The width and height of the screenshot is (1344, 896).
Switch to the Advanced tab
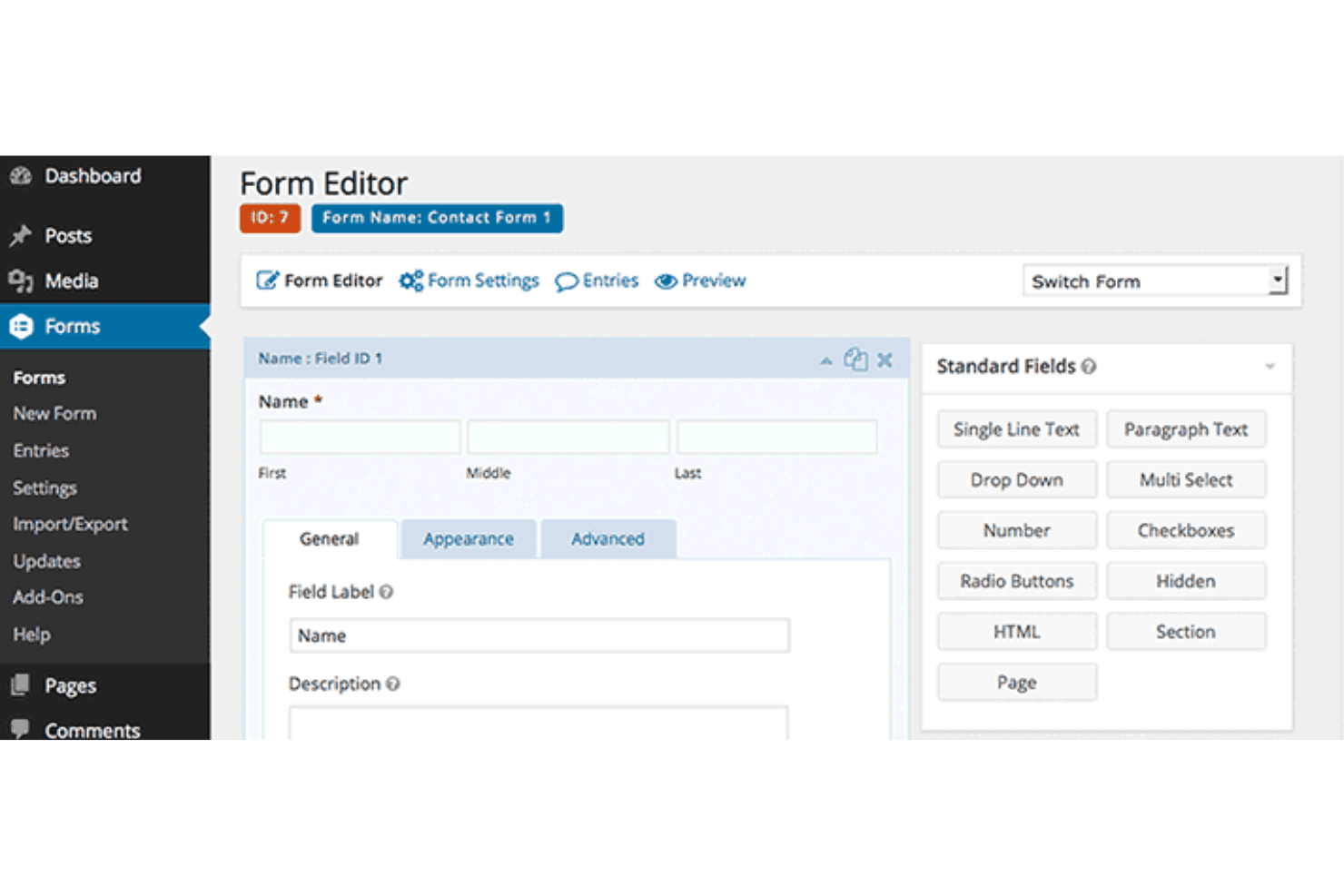608,539
